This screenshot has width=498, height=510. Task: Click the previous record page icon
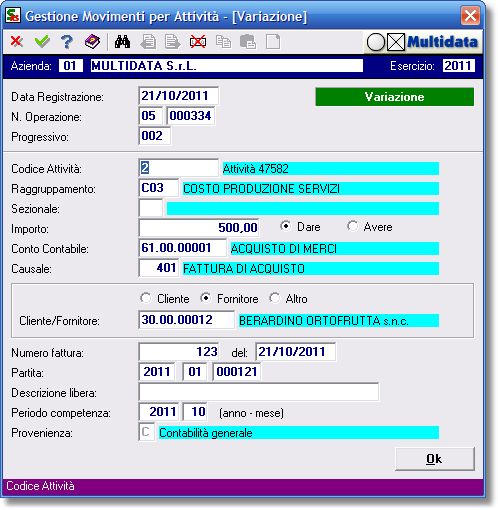148,42
